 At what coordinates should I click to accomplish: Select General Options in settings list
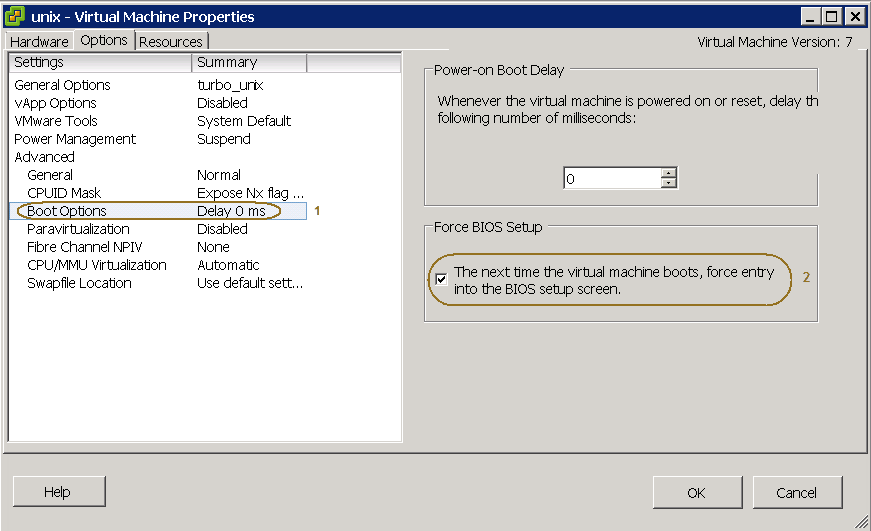[x=62, y=85]
